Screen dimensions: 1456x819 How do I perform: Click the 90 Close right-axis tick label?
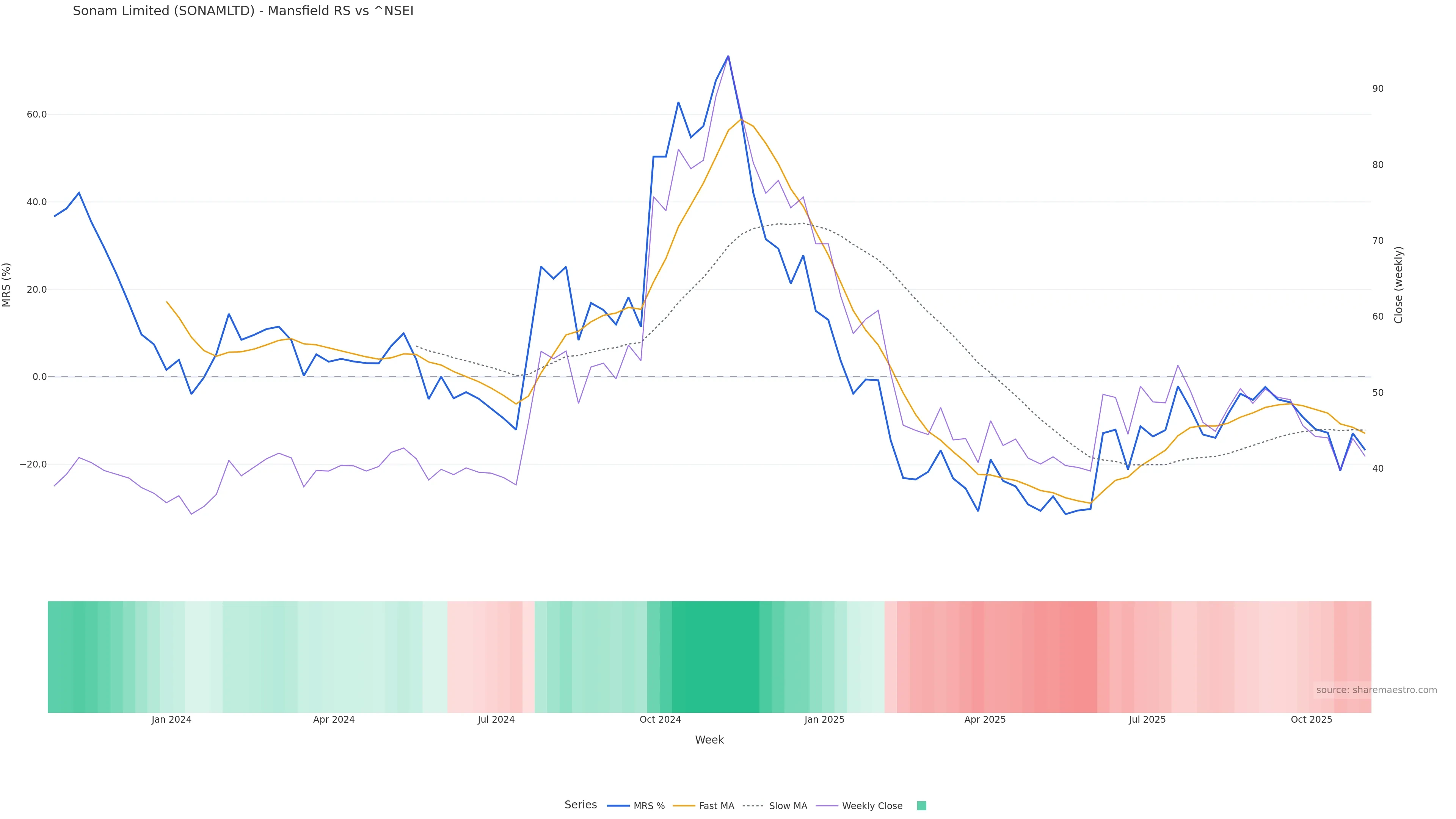pos(1378,89)
